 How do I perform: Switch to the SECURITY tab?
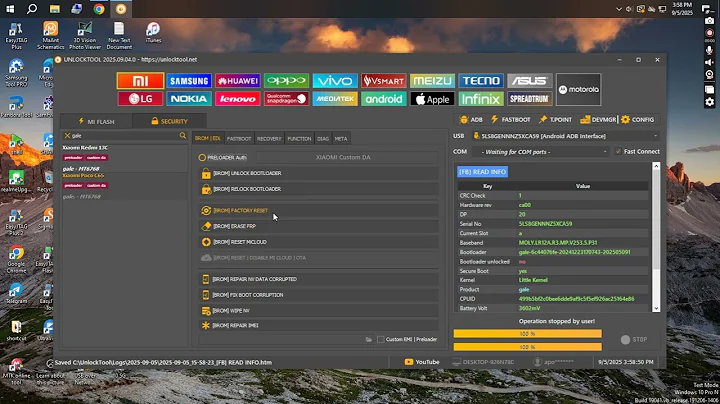click(x=169, y=121)
